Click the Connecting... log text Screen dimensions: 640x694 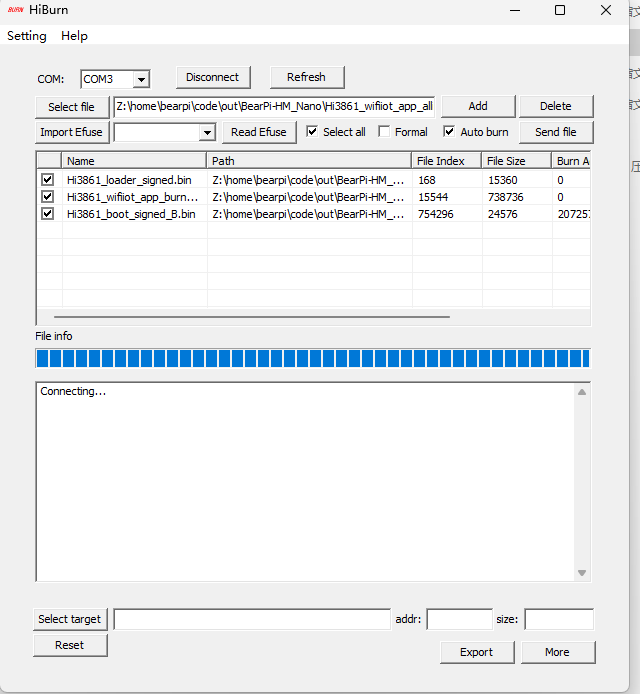73,391
